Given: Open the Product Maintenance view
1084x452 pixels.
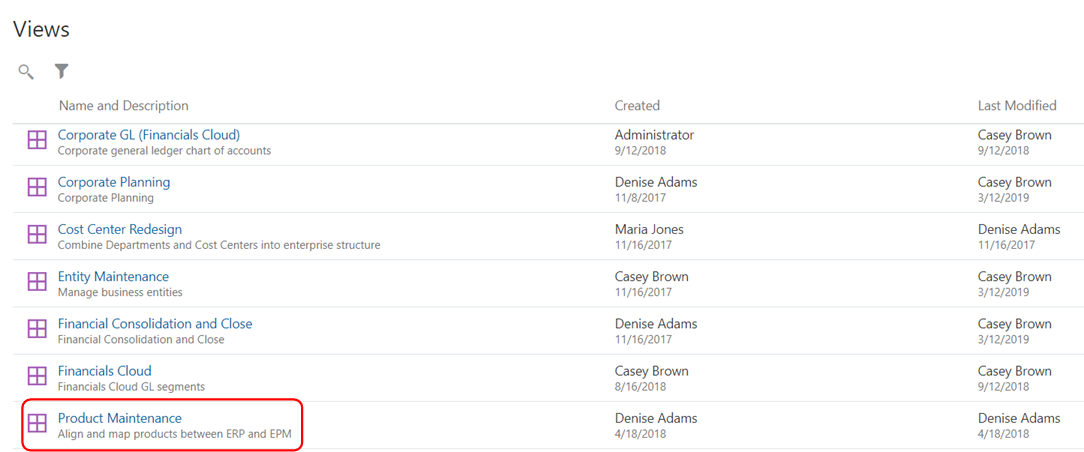Looking at the screenshot, I should pyautogui.click(x=120, y=418).
